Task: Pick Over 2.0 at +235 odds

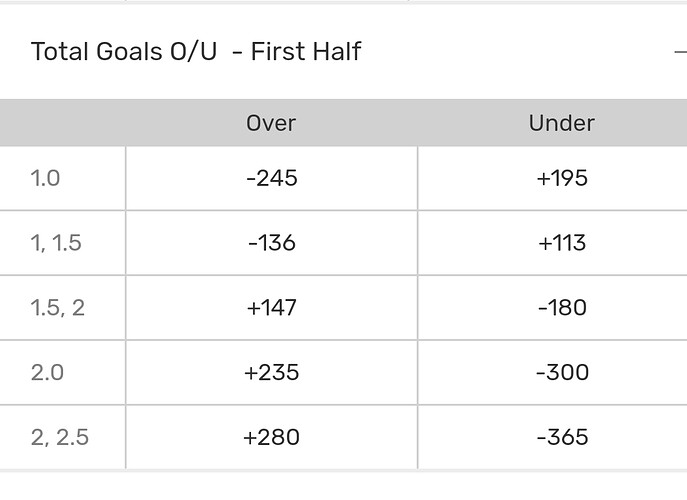Action: pos(271,372)
